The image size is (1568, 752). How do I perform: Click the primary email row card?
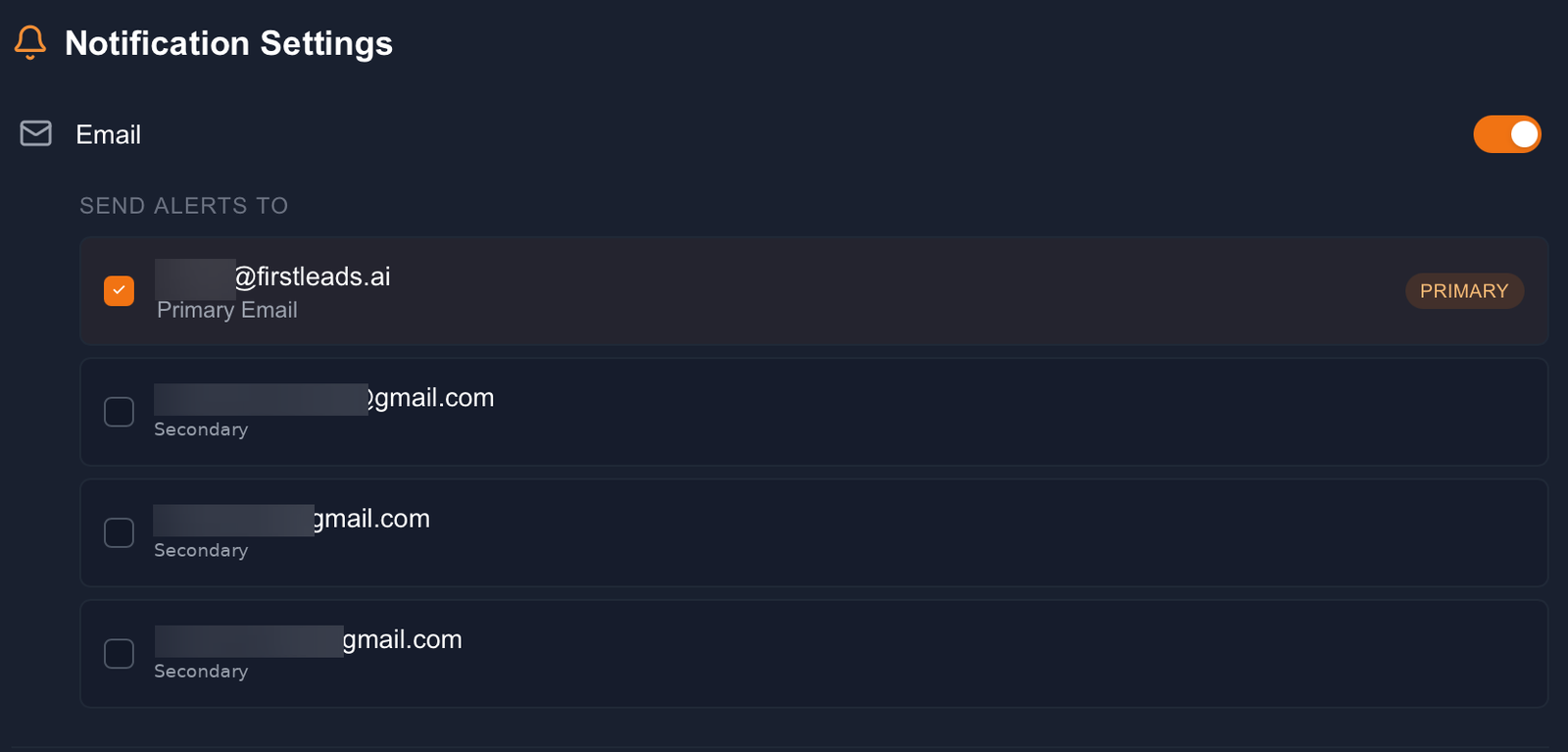pyautogui.click(x=813, y=291)
